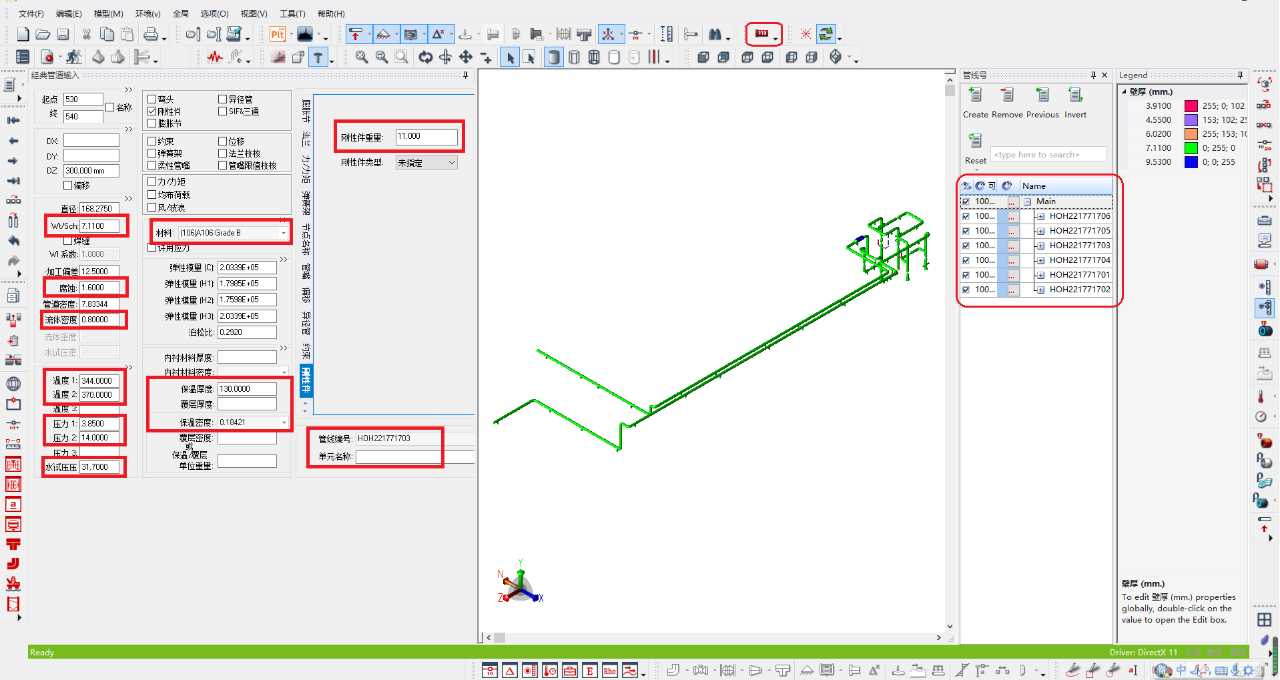
Task: Open the 保温密度 insulation density dropdown
Action: [x=284, y=422]
